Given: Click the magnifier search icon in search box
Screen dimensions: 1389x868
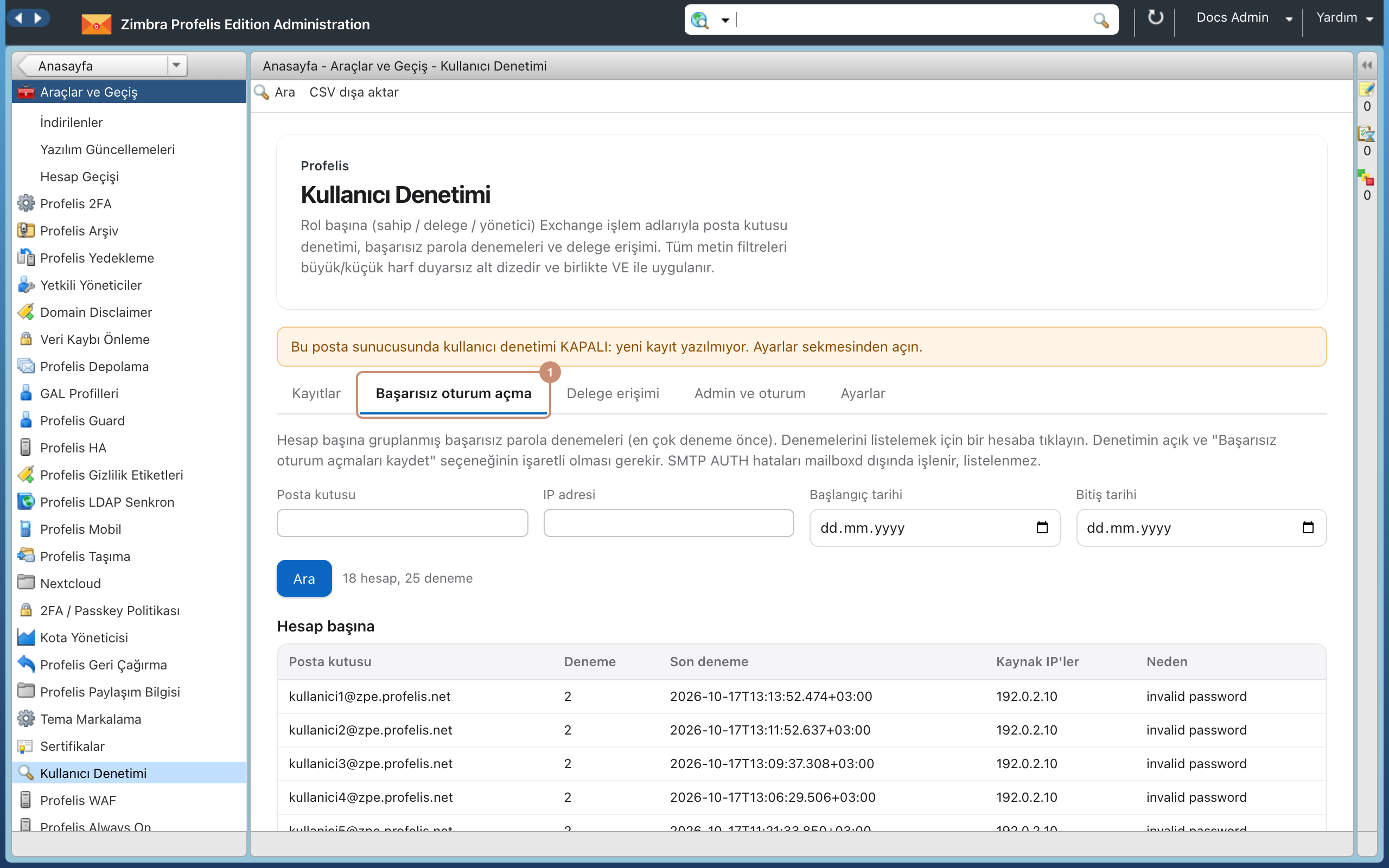Looking at the screenshot, I should click(x=1100, y=20).
